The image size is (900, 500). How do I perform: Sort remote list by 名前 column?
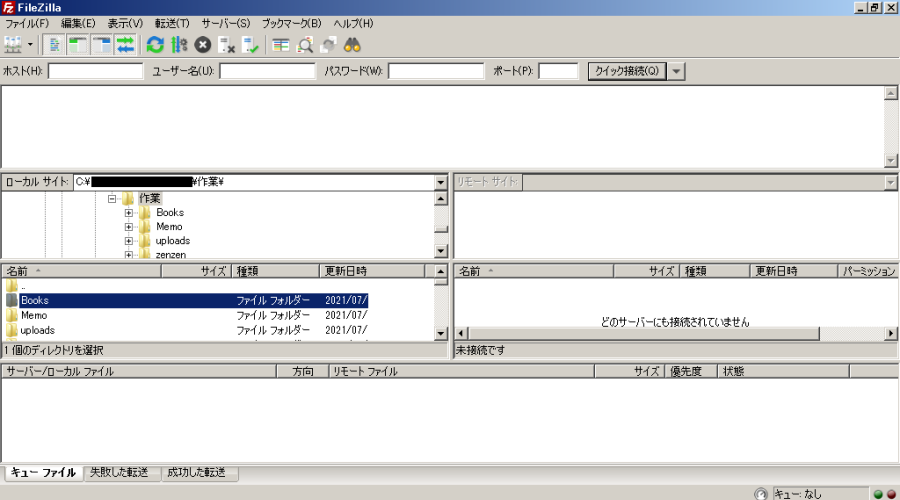534,271
